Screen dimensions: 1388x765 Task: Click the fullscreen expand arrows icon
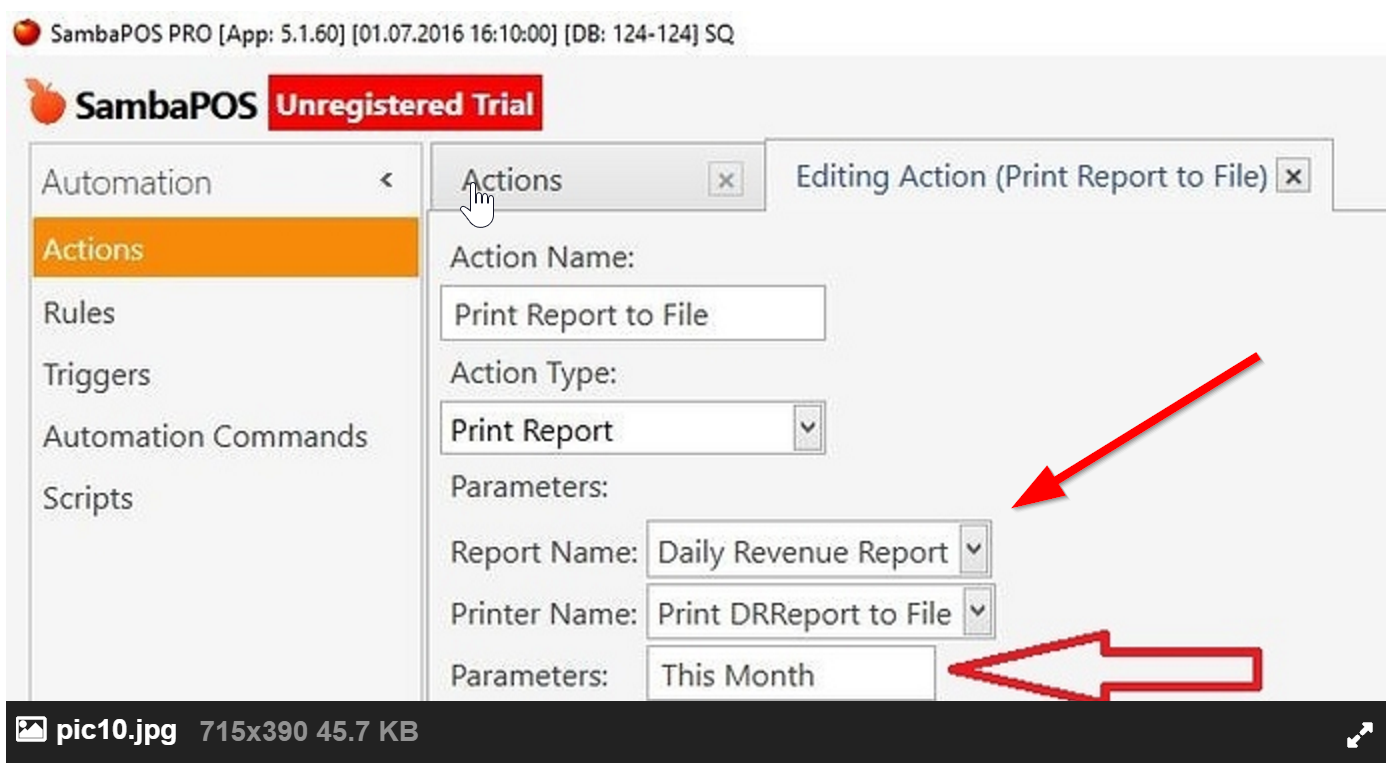pyautogui.click(x=1360, y=733)
